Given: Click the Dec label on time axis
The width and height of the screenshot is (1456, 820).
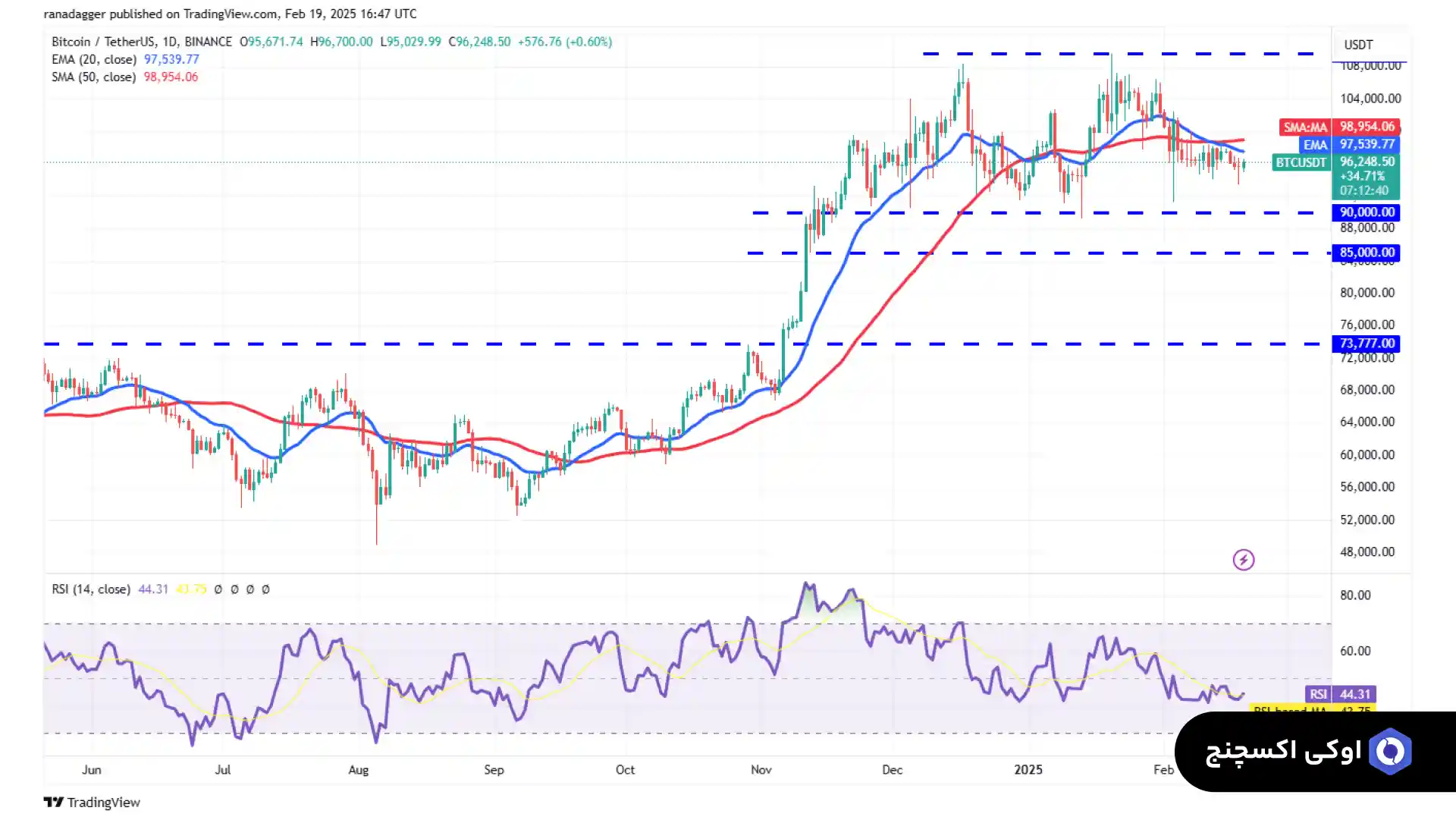Looking at the screenshot, I should [x=893, y=769].
